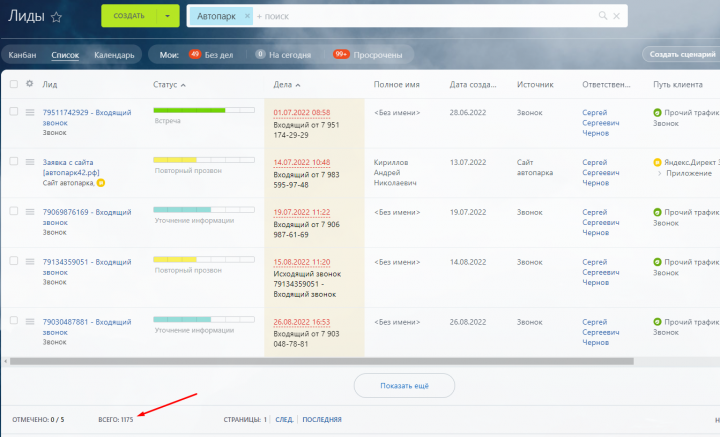
Task: Switch to the Список view
Action: coord(65,55)
